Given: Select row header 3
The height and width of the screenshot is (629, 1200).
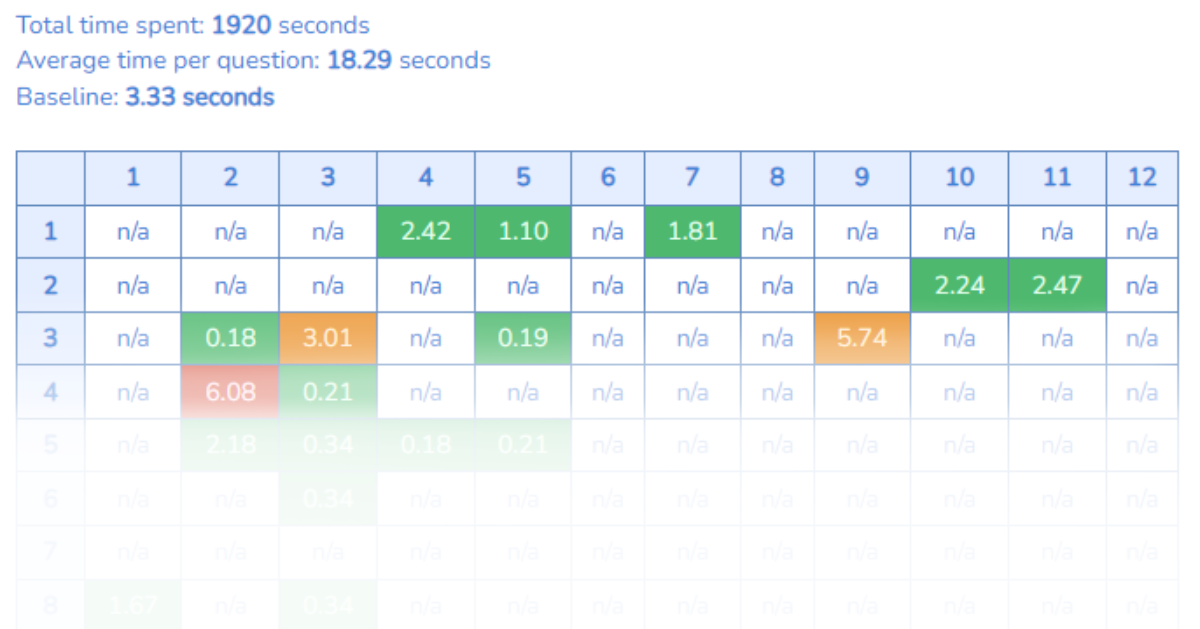Looking at the screenshot, I should (x=50, y=338).
